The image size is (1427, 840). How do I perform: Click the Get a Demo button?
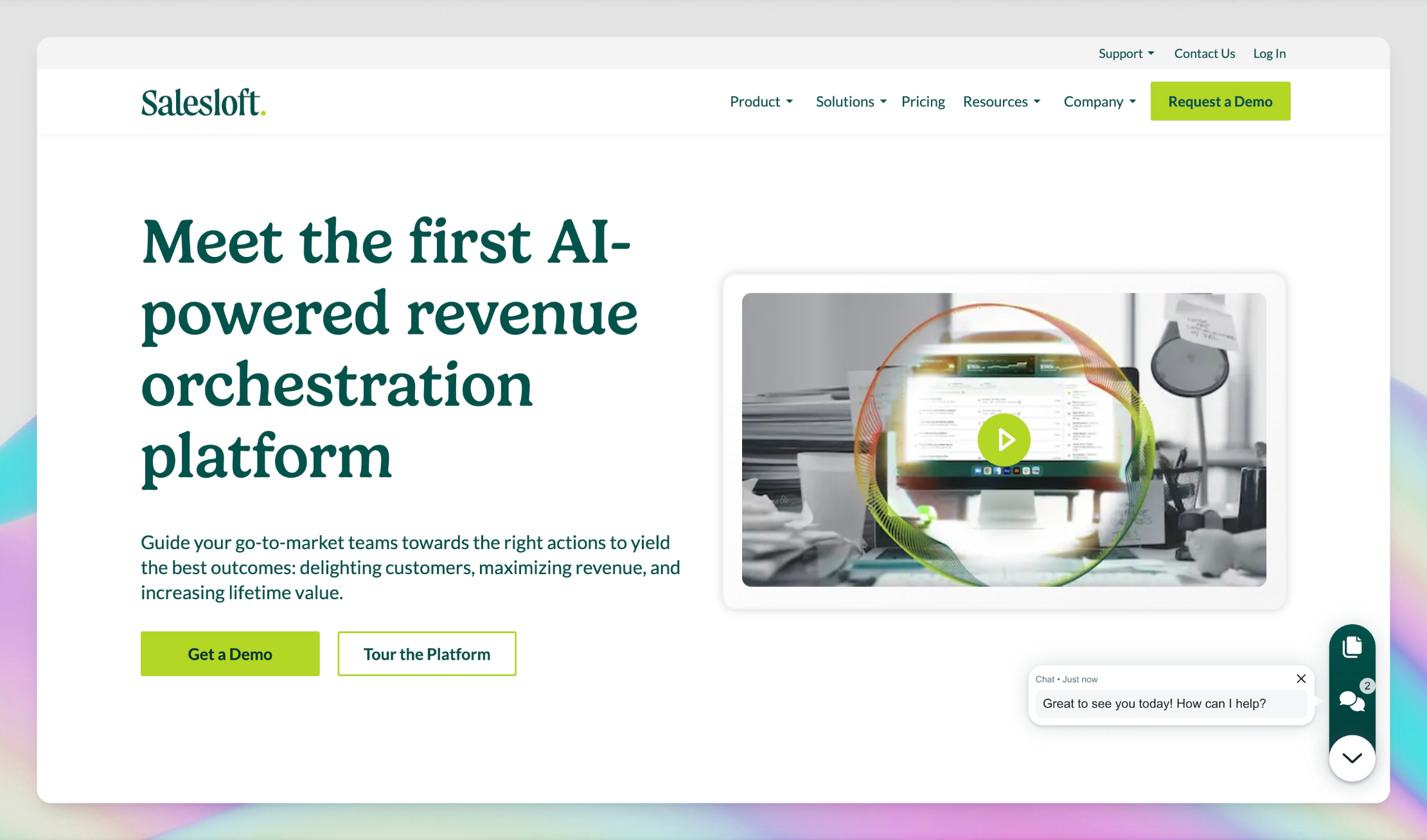(230, 654)
